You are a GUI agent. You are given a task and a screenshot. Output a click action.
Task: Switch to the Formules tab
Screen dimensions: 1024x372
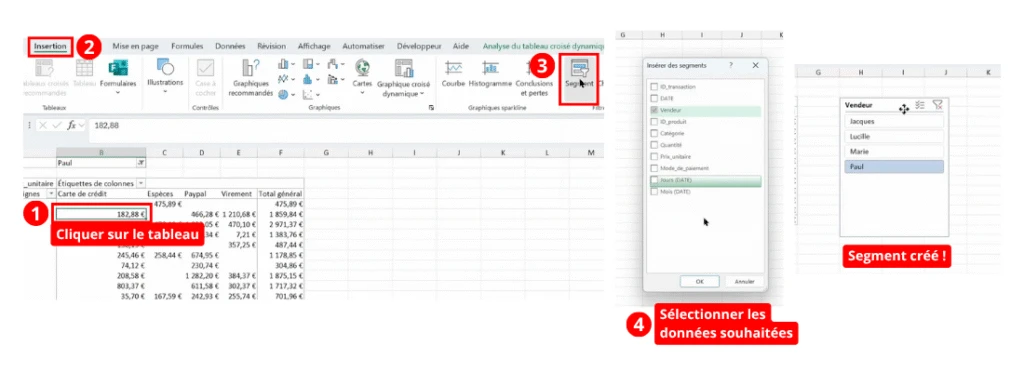pyautogui.click(x=187, y=46)
